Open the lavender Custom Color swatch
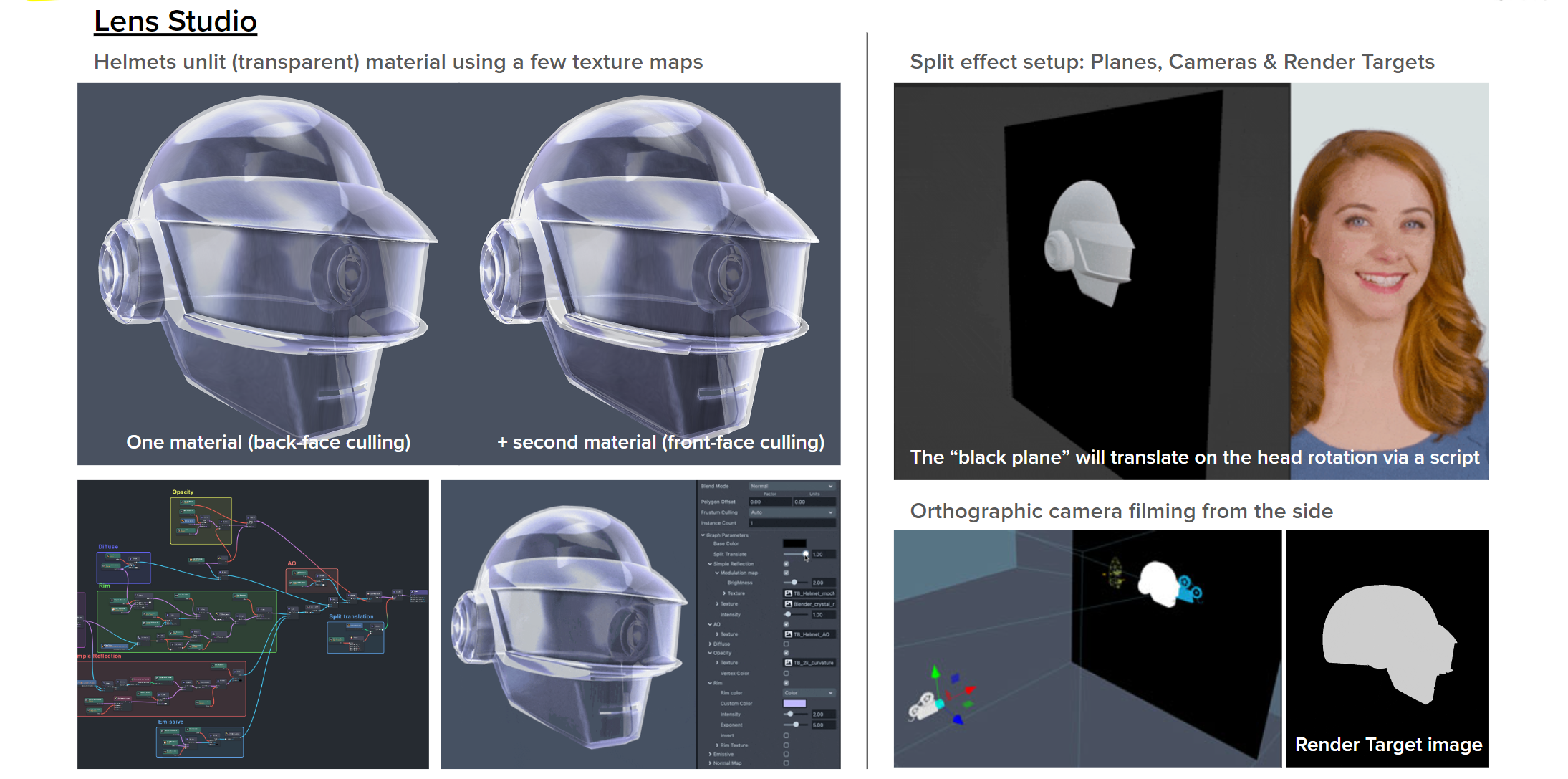The image size is (1568, 779). [795, 703]
